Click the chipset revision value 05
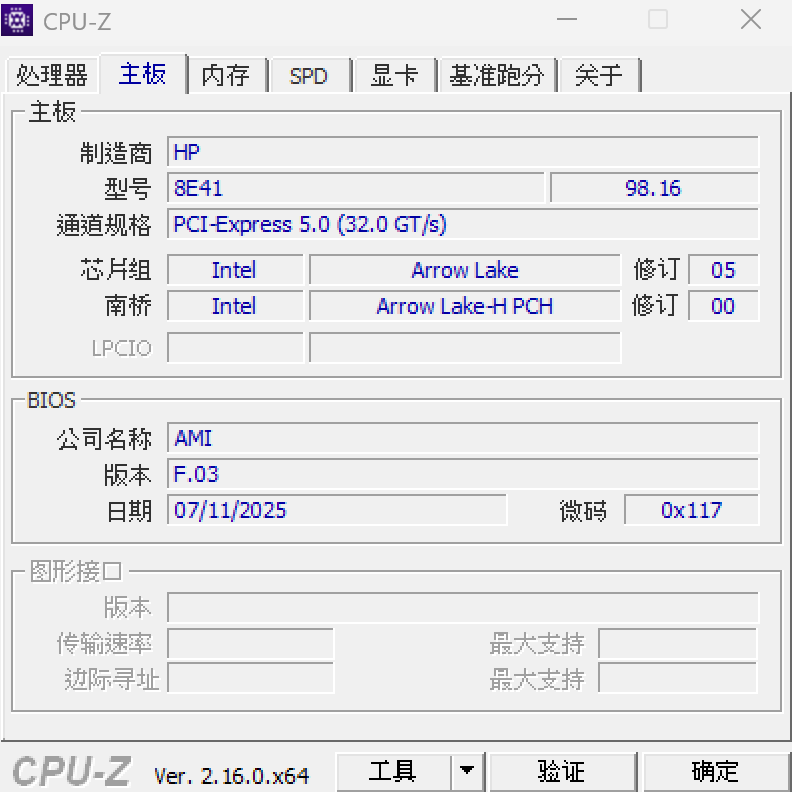The image size is (792, 792). (x=723, y=270)
